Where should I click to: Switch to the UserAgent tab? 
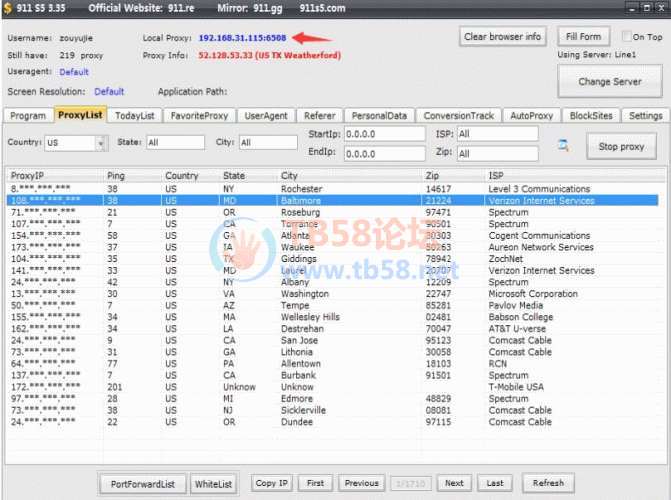[266, 116]
